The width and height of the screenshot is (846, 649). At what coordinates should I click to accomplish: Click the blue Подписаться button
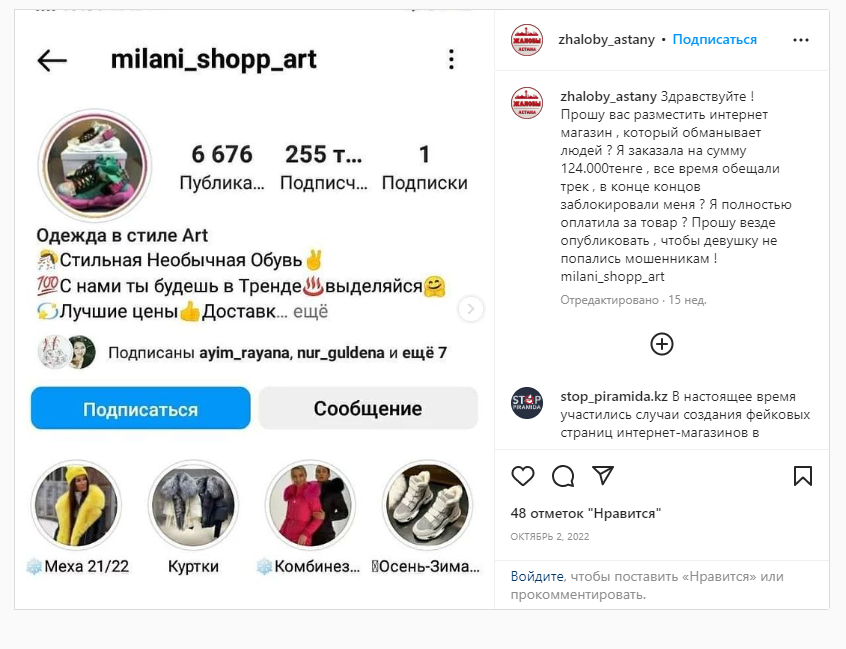pyautogui.click(x=140, y=408)
